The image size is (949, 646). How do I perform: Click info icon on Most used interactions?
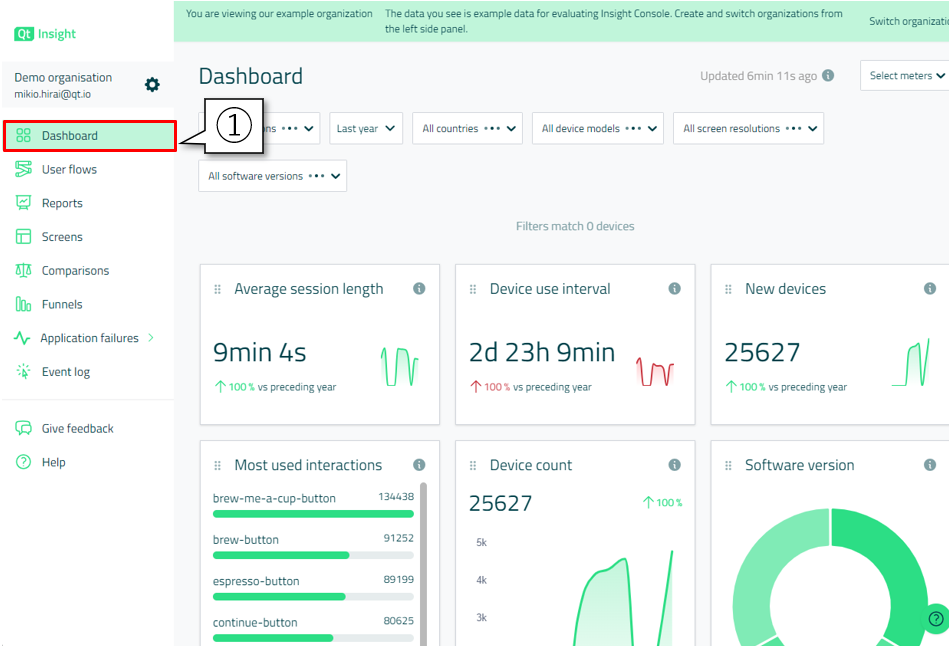pyautogui.click(x=419, y=465)
